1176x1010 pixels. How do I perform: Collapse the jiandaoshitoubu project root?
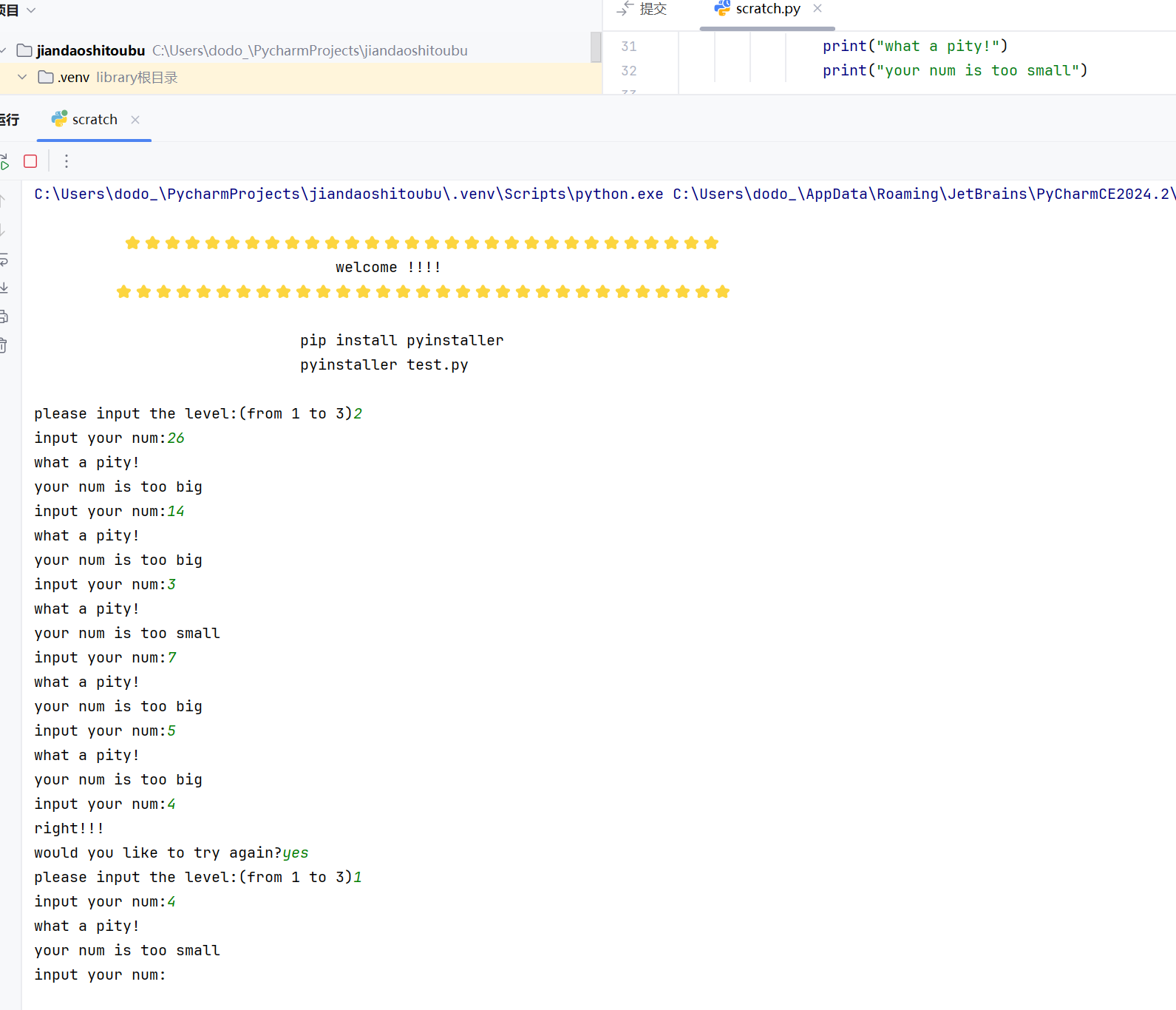click(x=4, y=50)
